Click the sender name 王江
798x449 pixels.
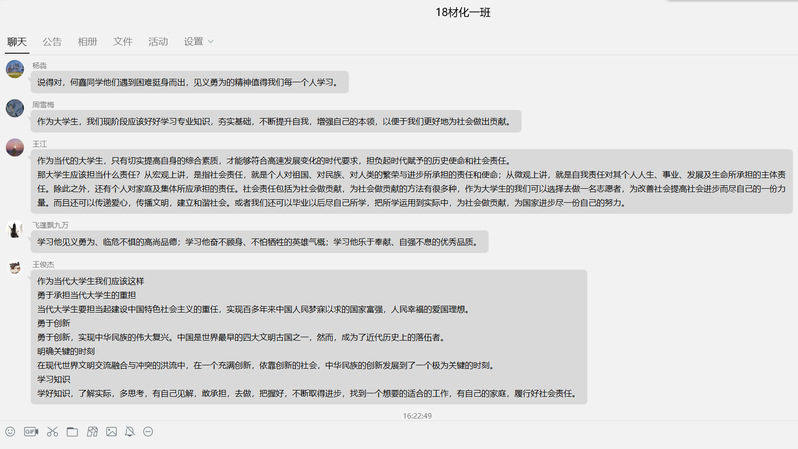point(41,144)
